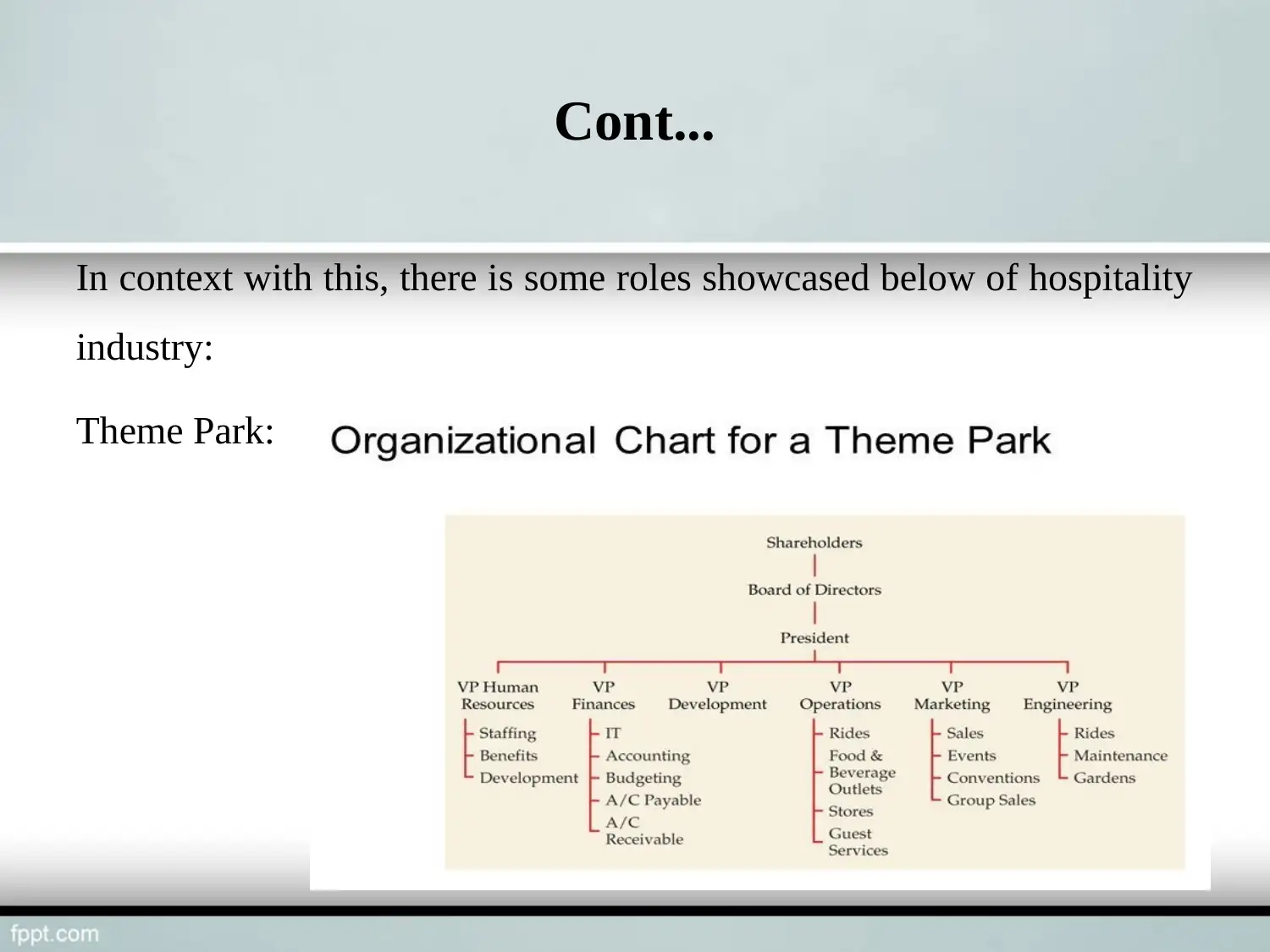This screenshot has width=1270, height=952.
Task: Select "IT" under VP Finances
Action: [x=613, y=734]
